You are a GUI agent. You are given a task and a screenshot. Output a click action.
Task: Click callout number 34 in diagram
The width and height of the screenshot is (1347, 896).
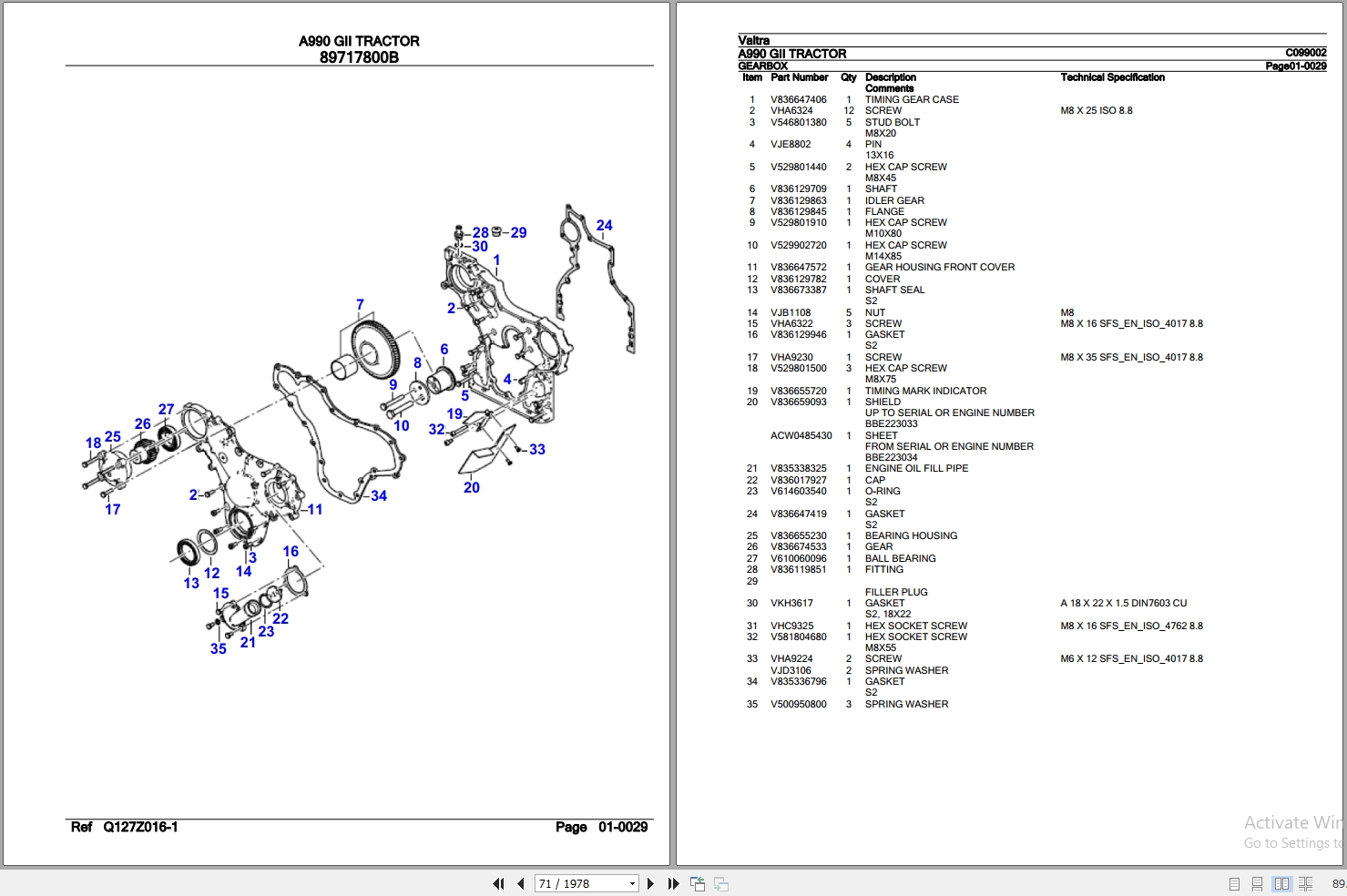[379, 495]
